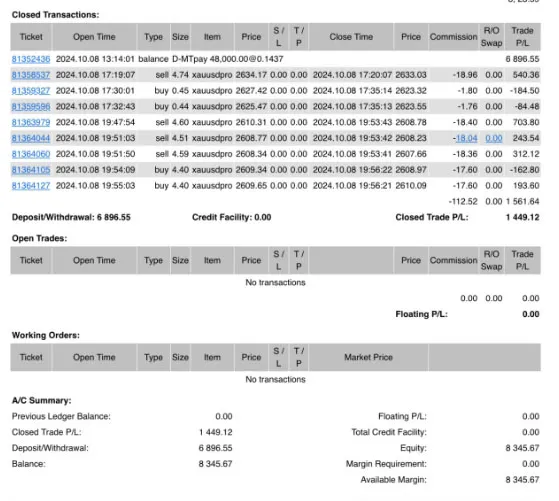Image resolution: width=559 pixels, height=501 pixels.
Task: Select 'Credit Facility: 0.00' text
Action: (x=232, y=218)
